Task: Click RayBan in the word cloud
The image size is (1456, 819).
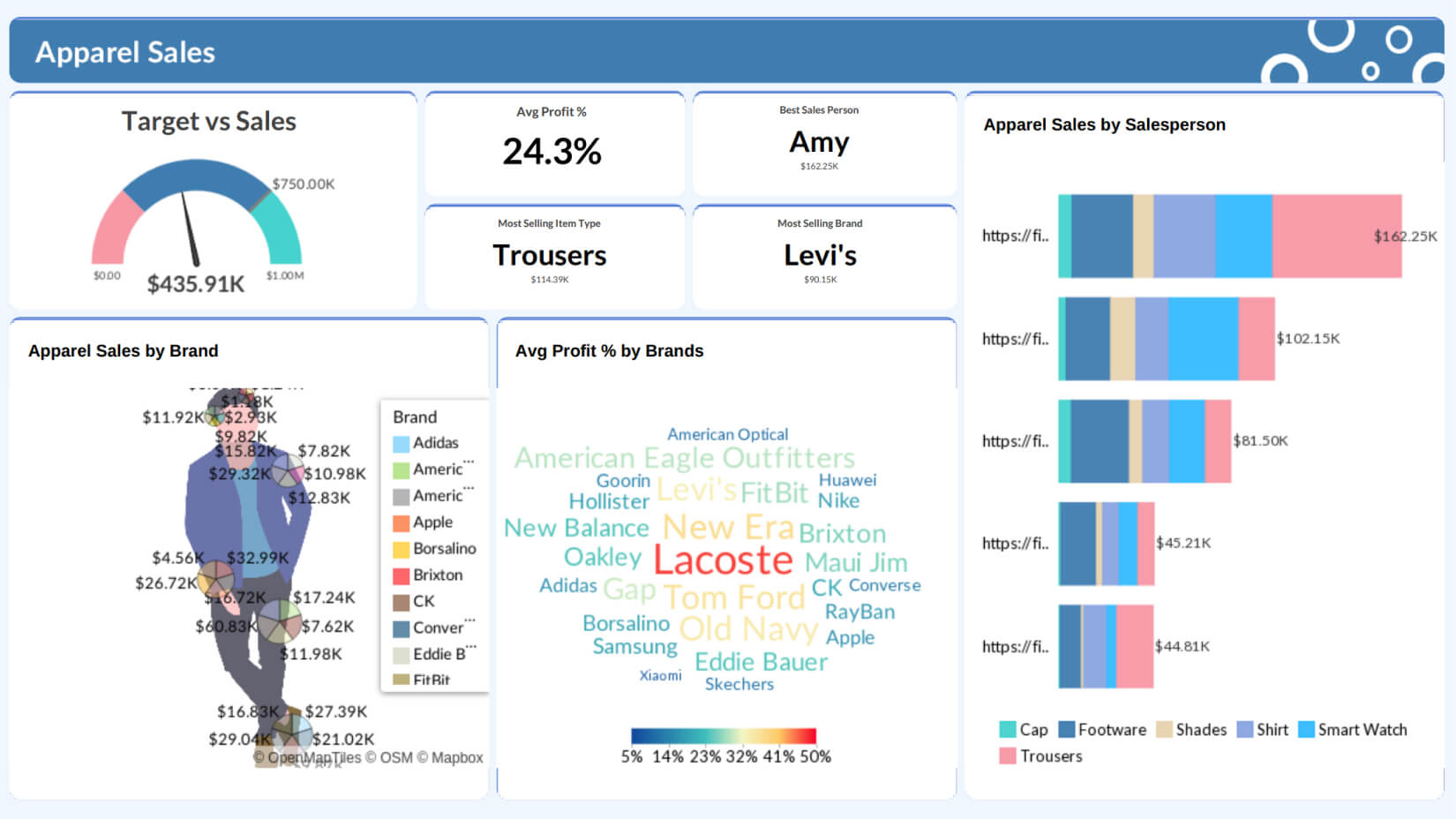Action: (x=859, y=612)
